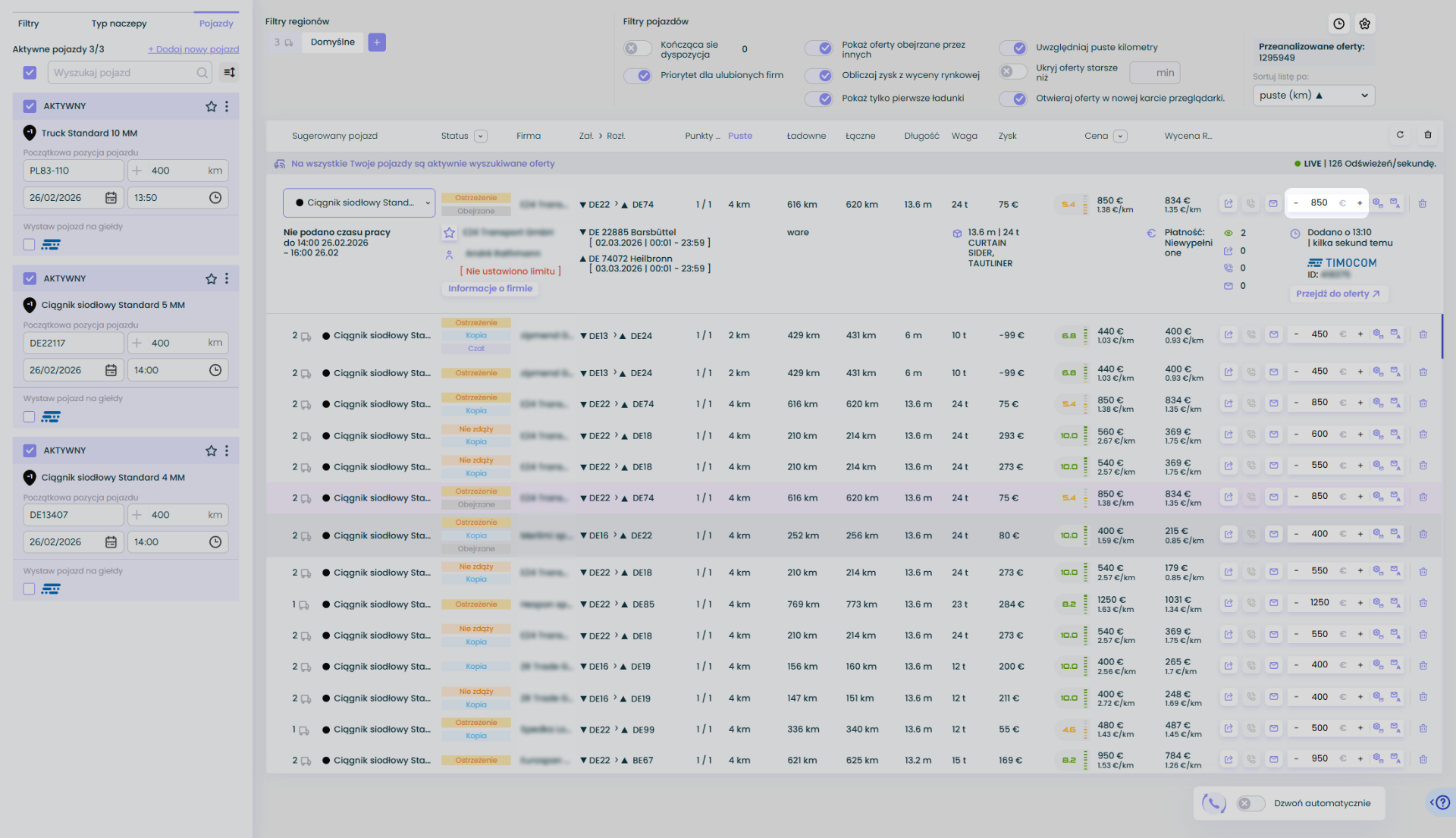This screenshot has width=1456, height=838.
Task: Expand the Status column filter dropdown
Action: click(481, 137)
